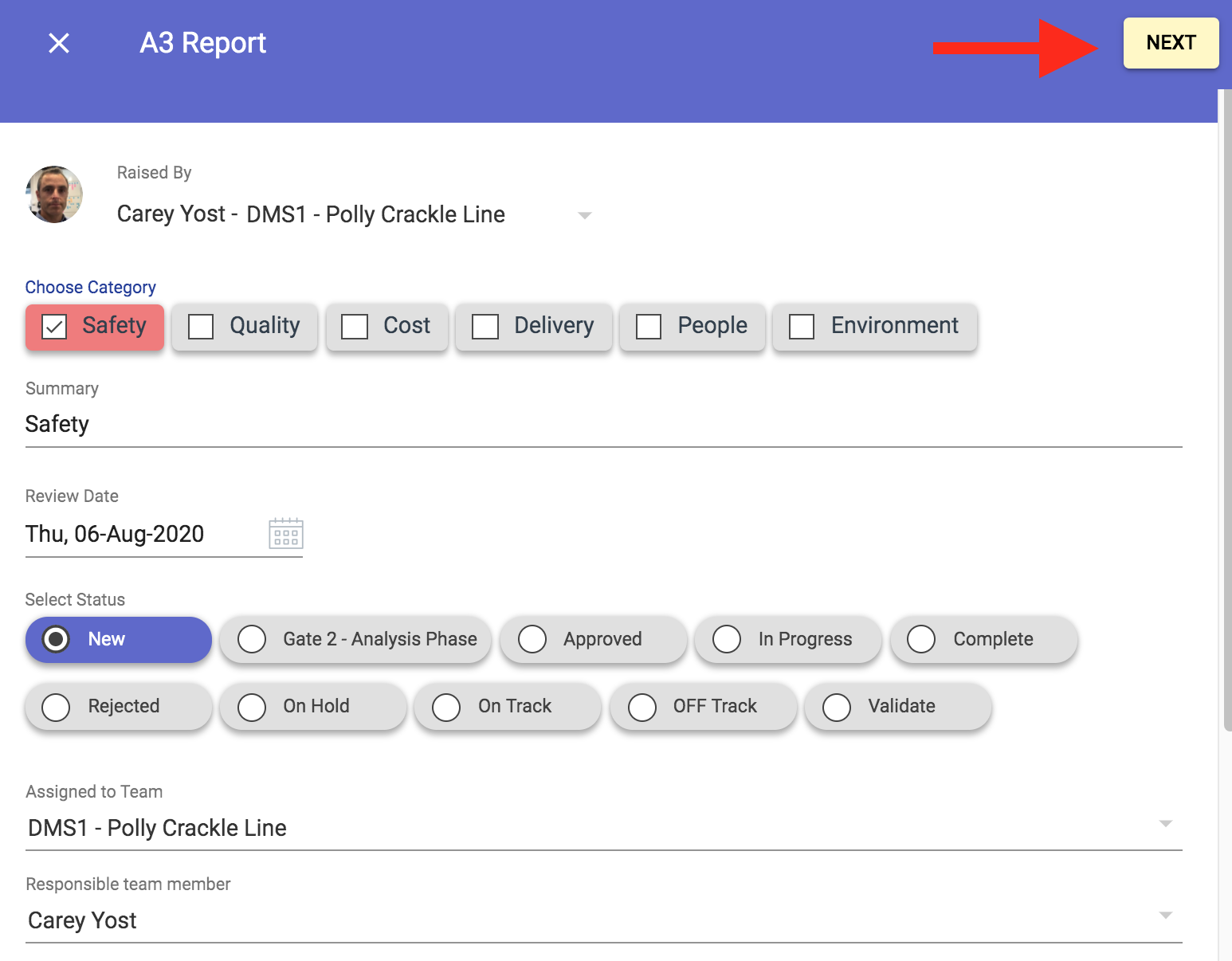Select the In Progress status

coord(788,639)
